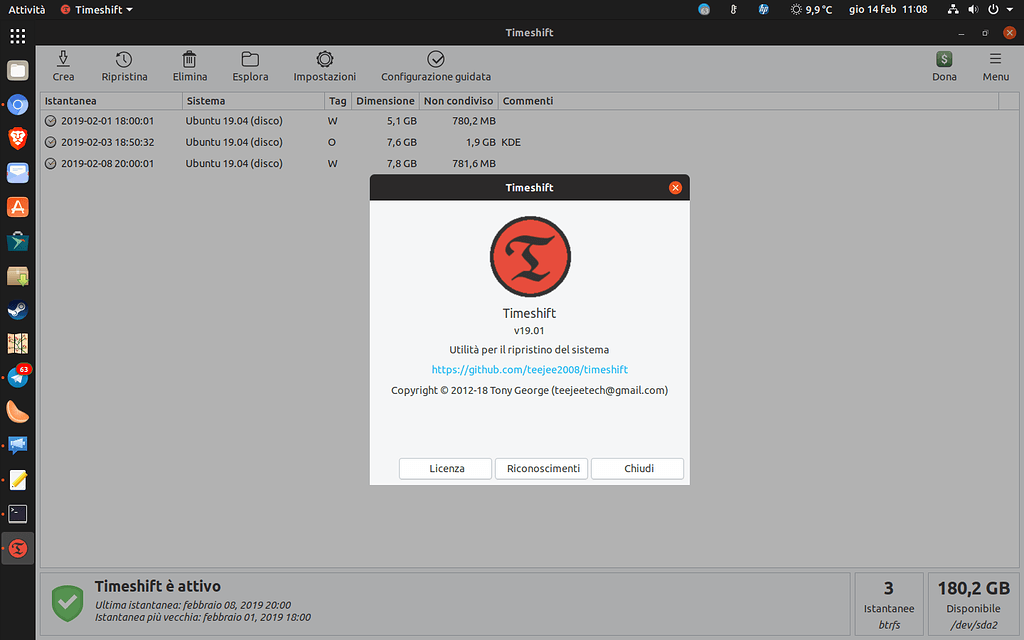Screen dimensions: 1024x640
Task: Open the Files icon in the dock
Action: [x=16, y=71]
